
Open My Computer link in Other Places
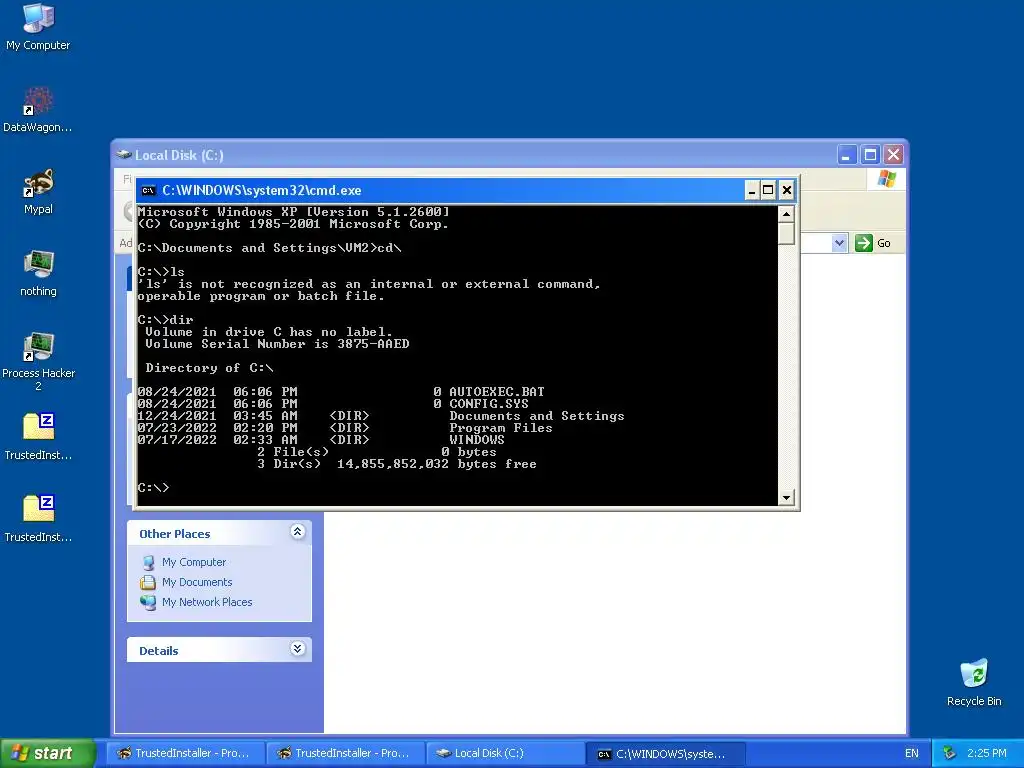coord(194,562)
